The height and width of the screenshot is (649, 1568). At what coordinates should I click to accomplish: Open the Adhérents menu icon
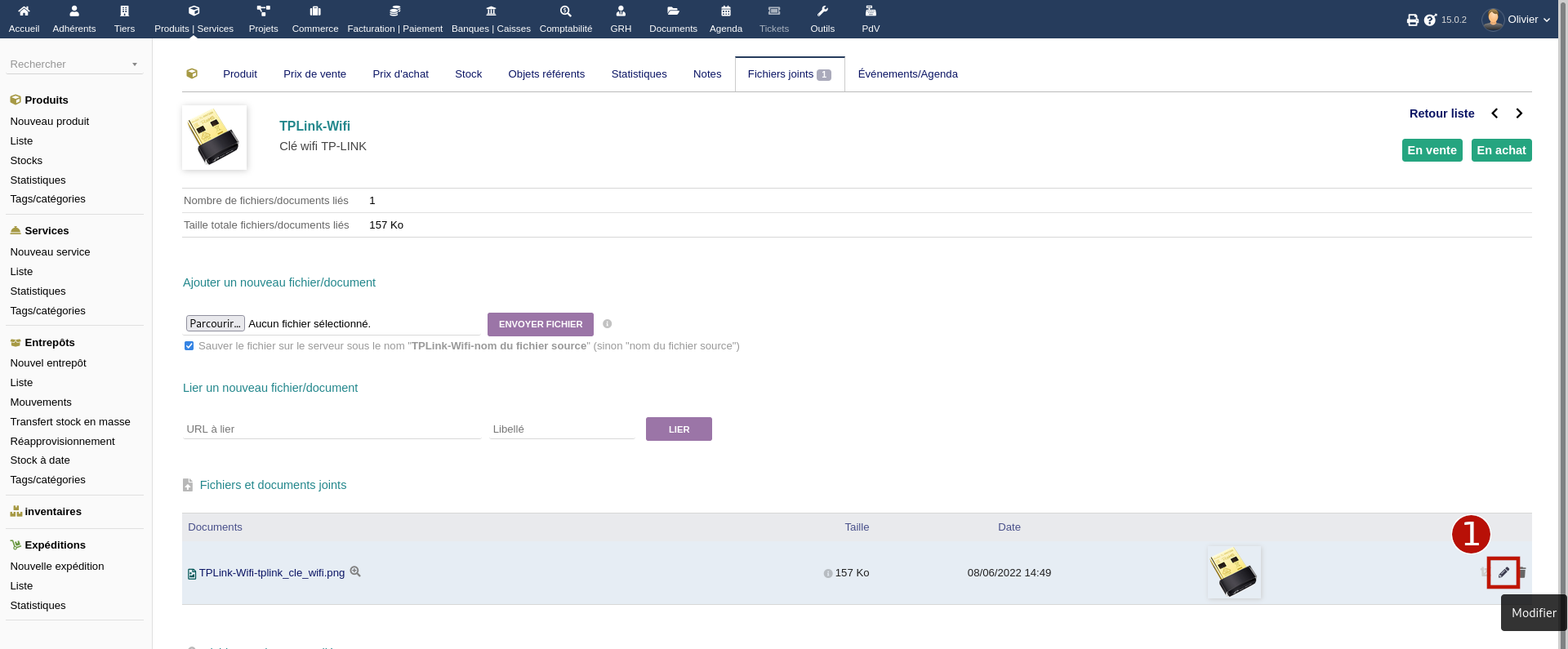click(74, 11)
